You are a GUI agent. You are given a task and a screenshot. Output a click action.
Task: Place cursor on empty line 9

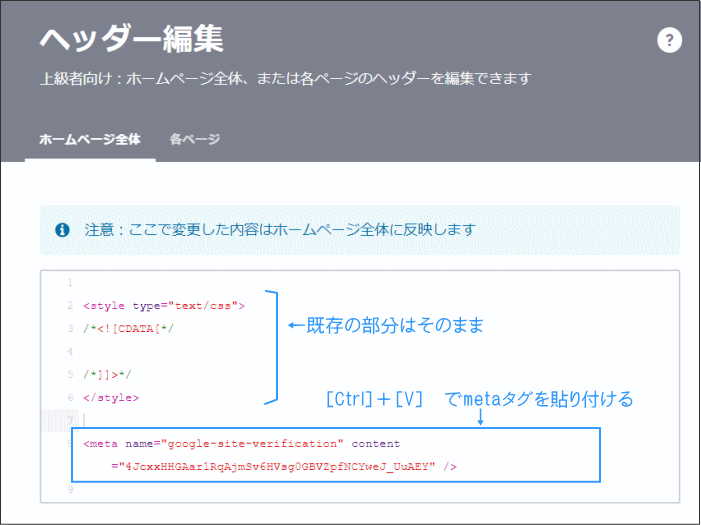point(300,490)
